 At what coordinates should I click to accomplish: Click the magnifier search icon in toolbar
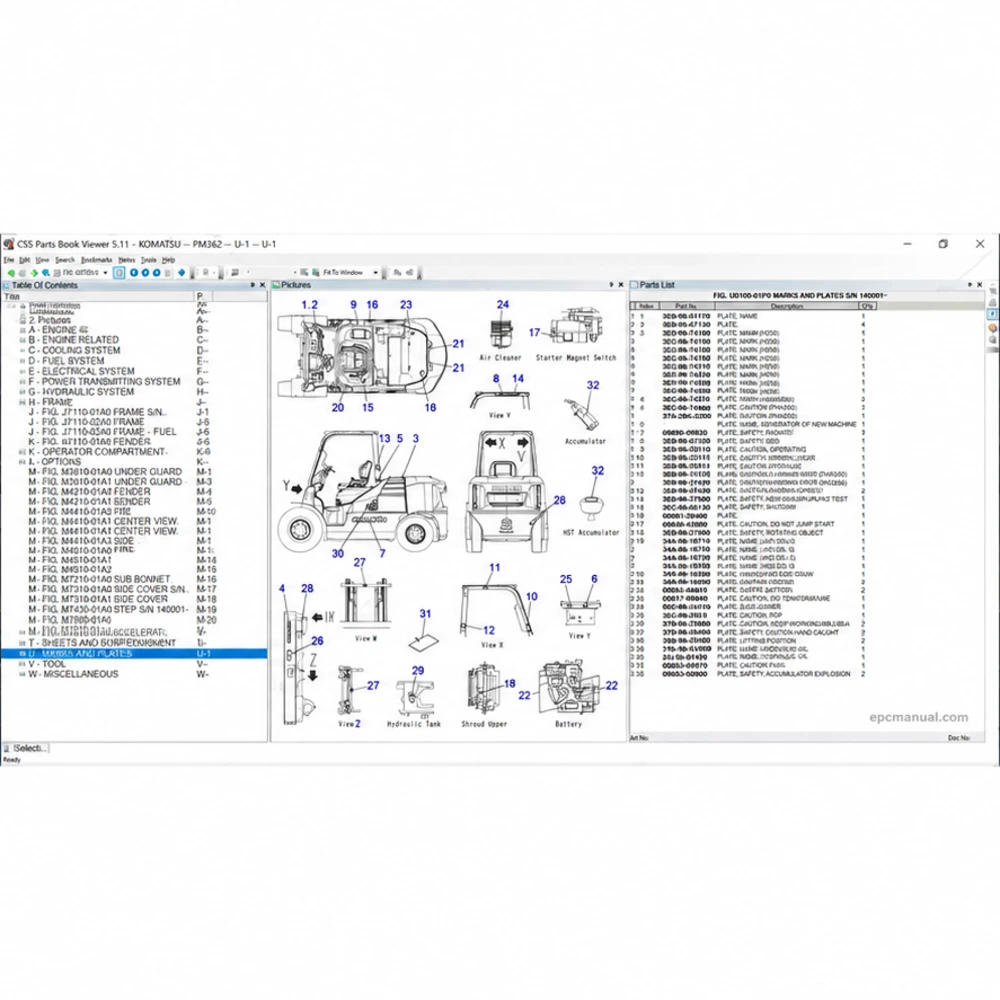click(46, 273)
